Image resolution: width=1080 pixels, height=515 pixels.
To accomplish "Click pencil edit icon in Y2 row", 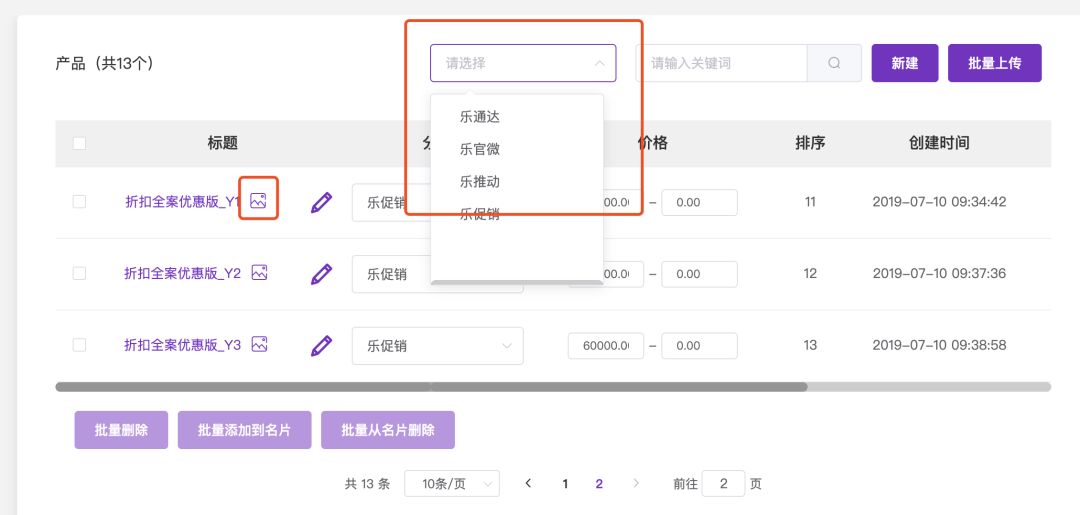I will (x=321, y=274).
